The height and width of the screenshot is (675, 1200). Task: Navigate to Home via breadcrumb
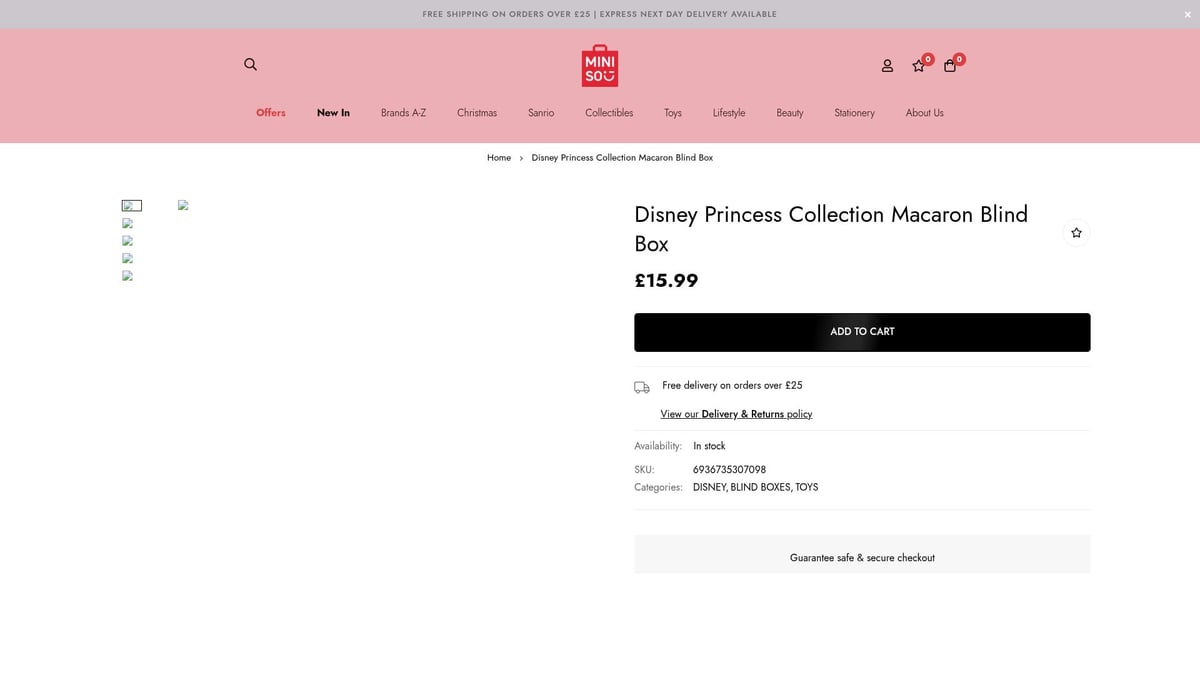[498, 157]
